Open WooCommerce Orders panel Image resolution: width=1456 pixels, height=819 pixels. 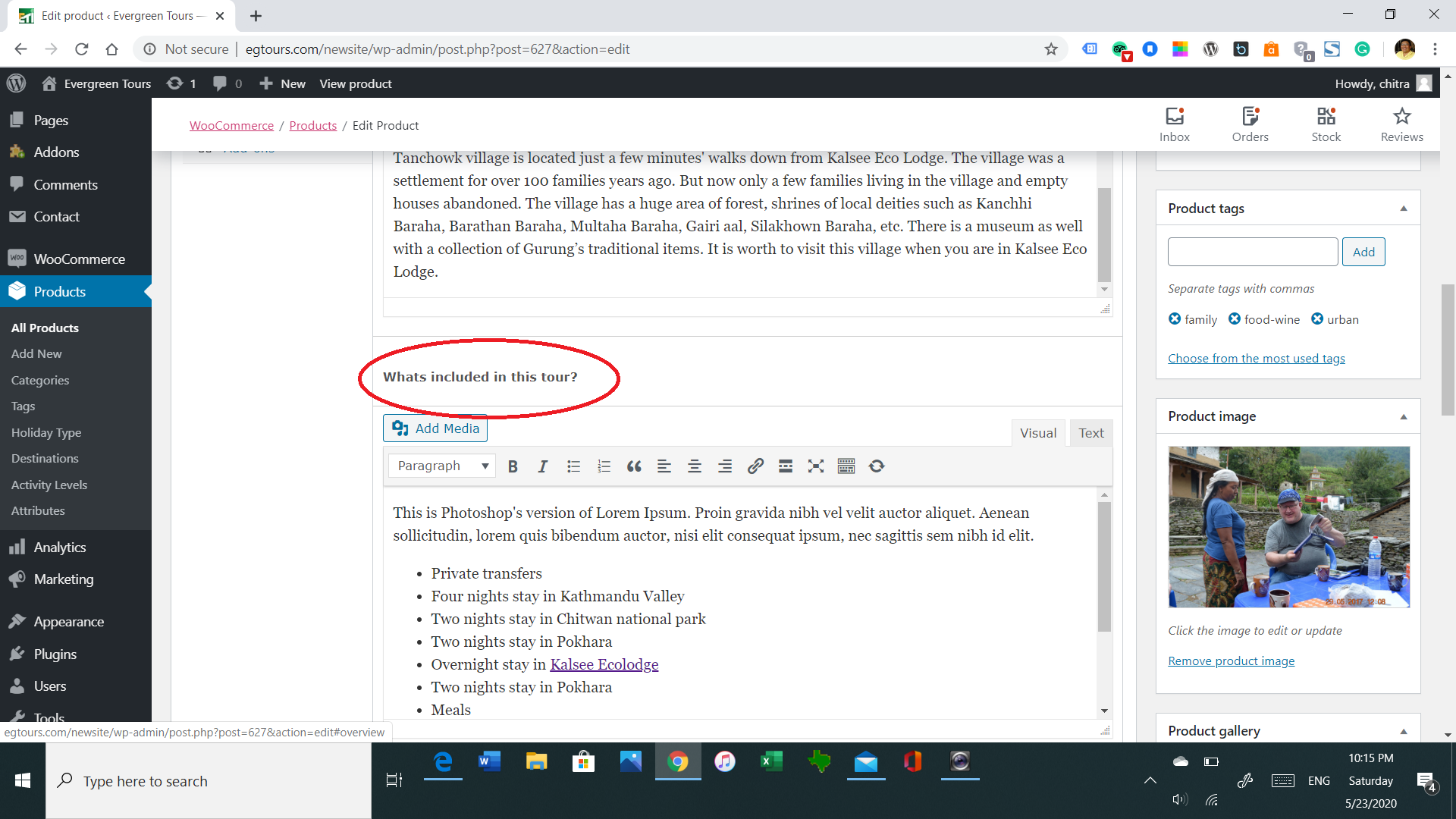coord(1250,124)
